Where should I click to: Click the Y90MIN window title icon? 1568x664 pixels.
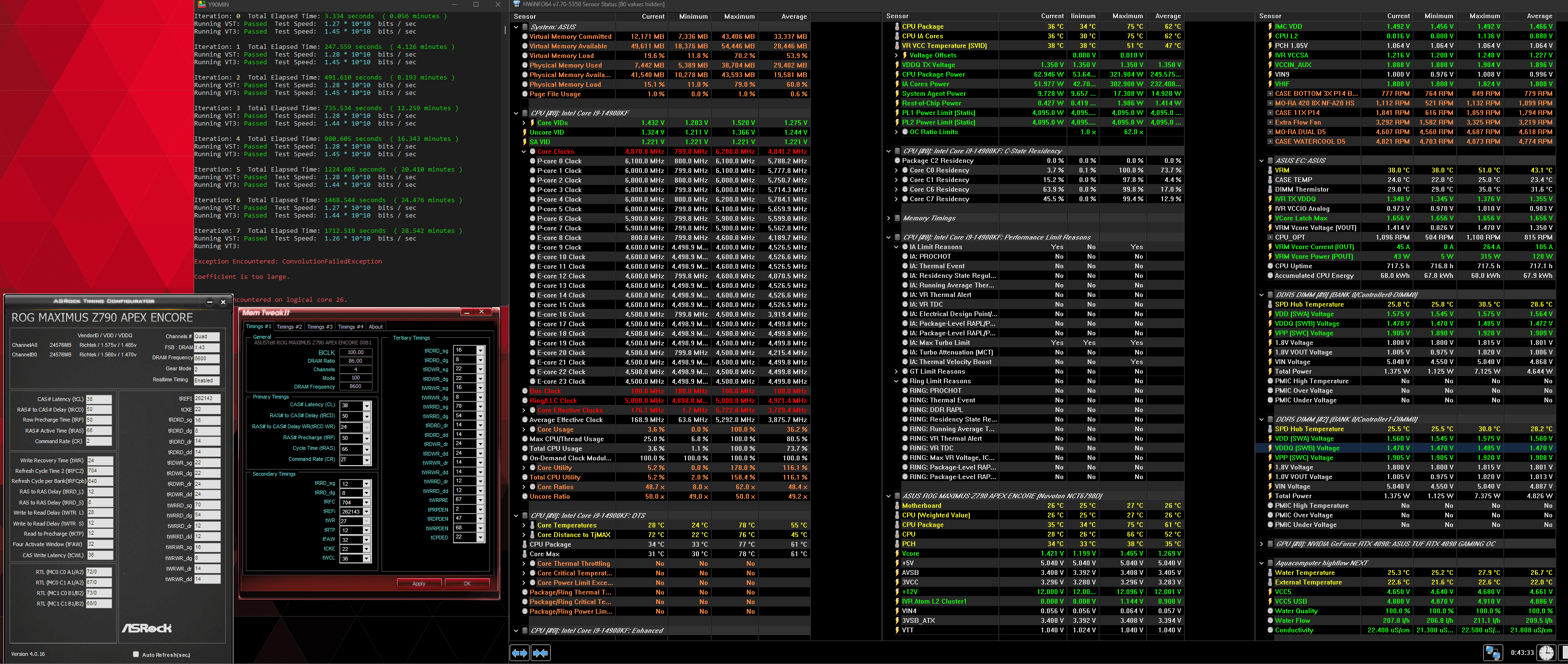(201, 4)
